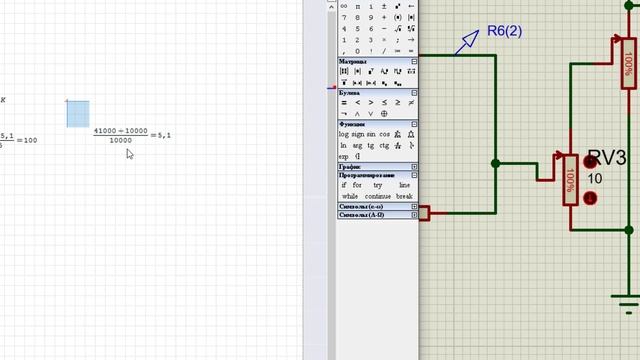This screenshot has width=640, height=360.
Task: Insert the continue statement
Action: pos(378,196)
